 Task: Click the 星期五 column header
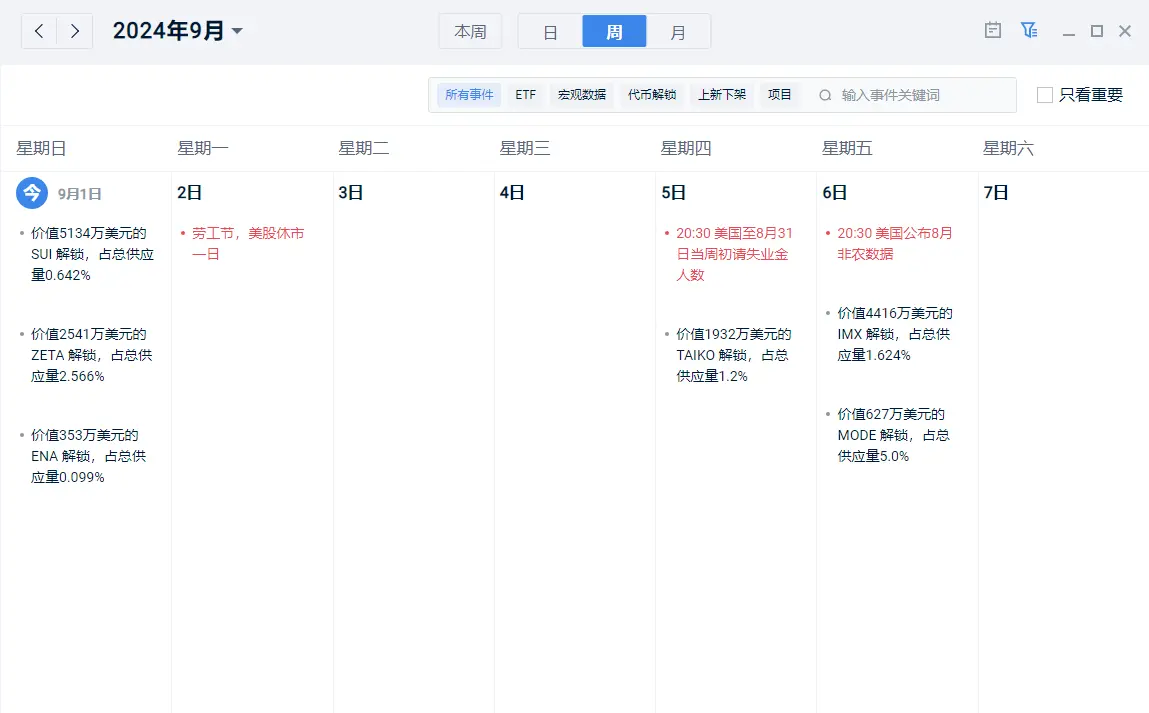pos(847,148)
